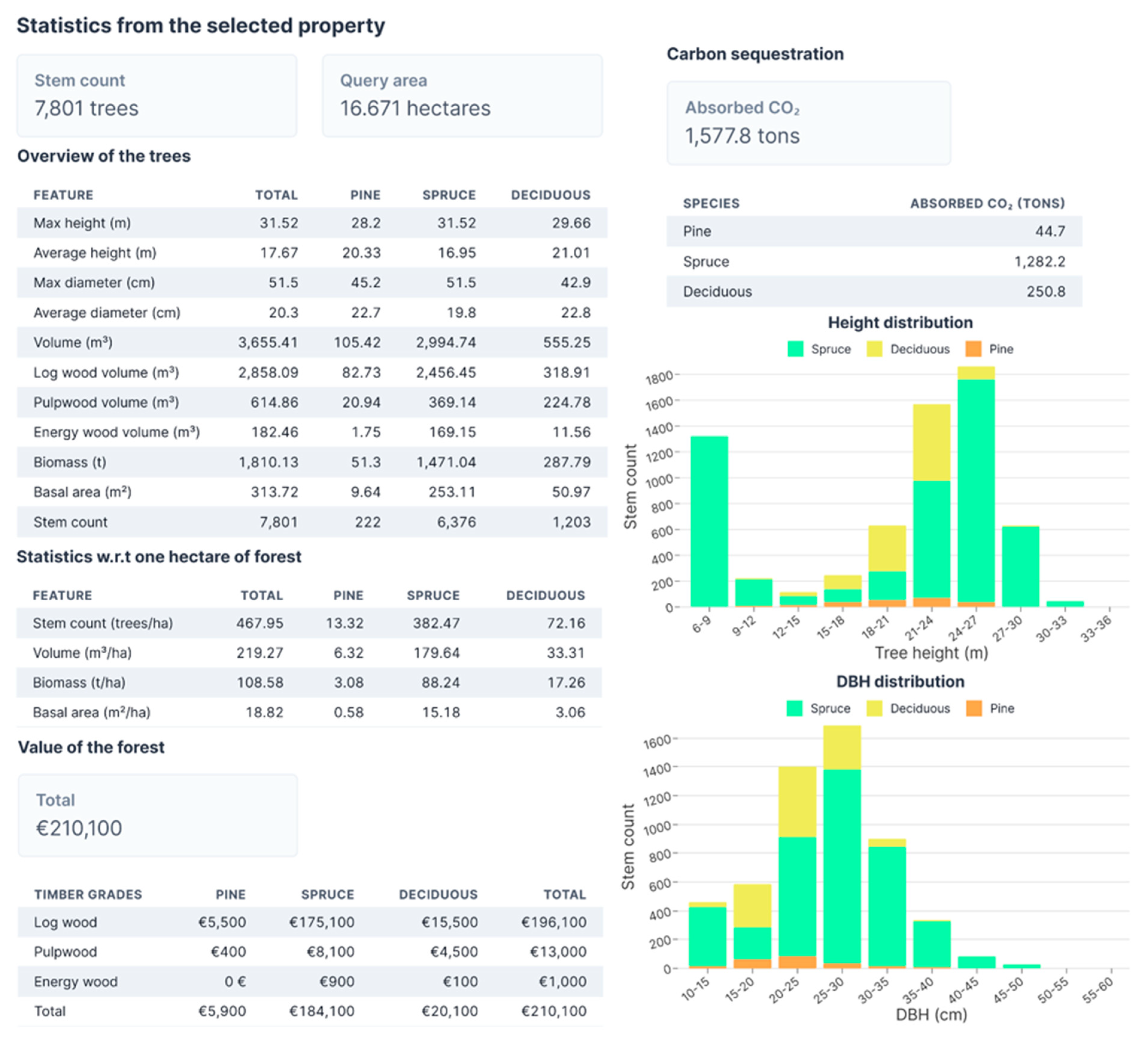
Task: Click the TIMBER GRADES column header
Action: (88, 894)
